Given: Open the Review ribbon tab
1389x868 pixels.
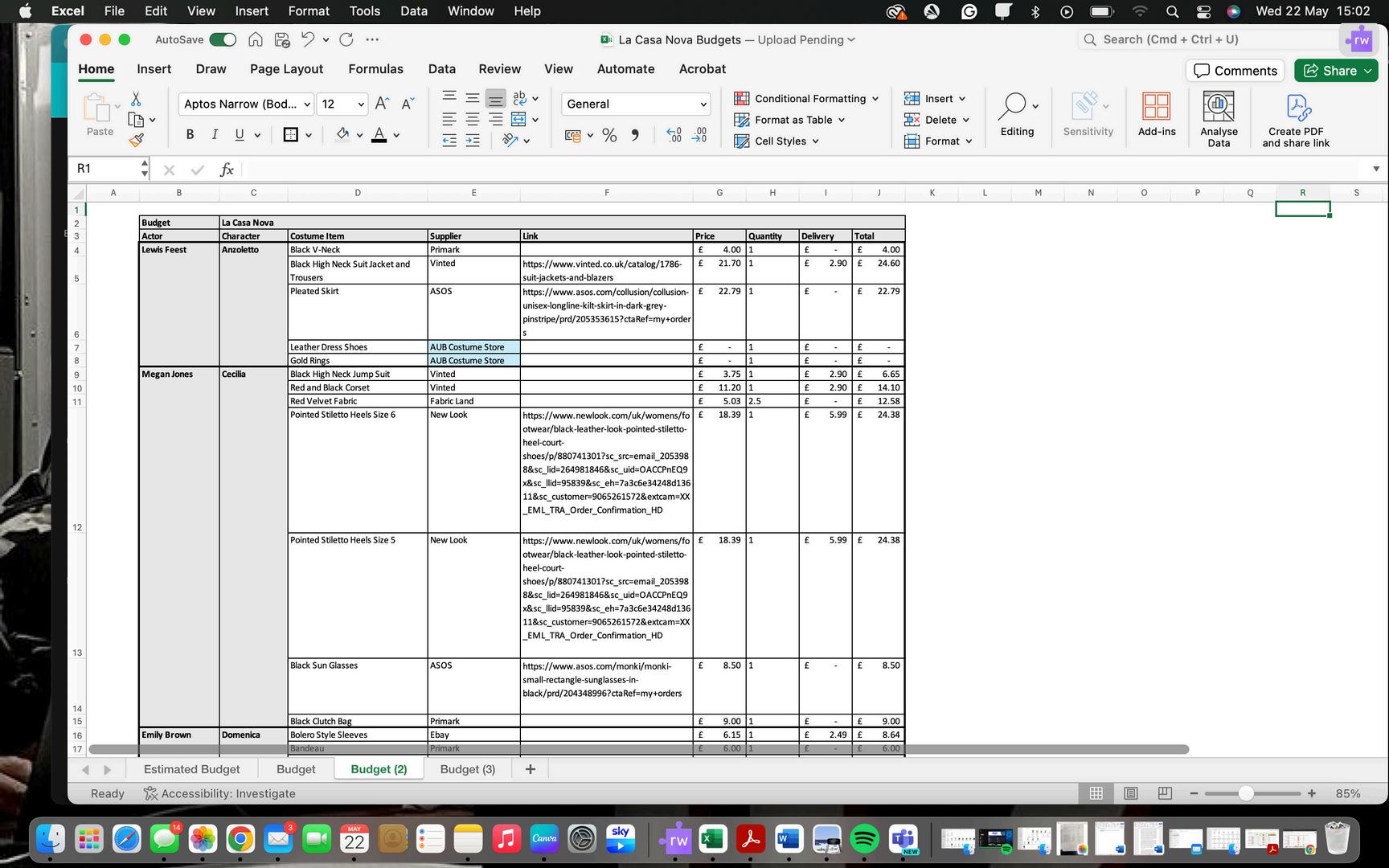Looking at the screenshot, I should [499, 69].
